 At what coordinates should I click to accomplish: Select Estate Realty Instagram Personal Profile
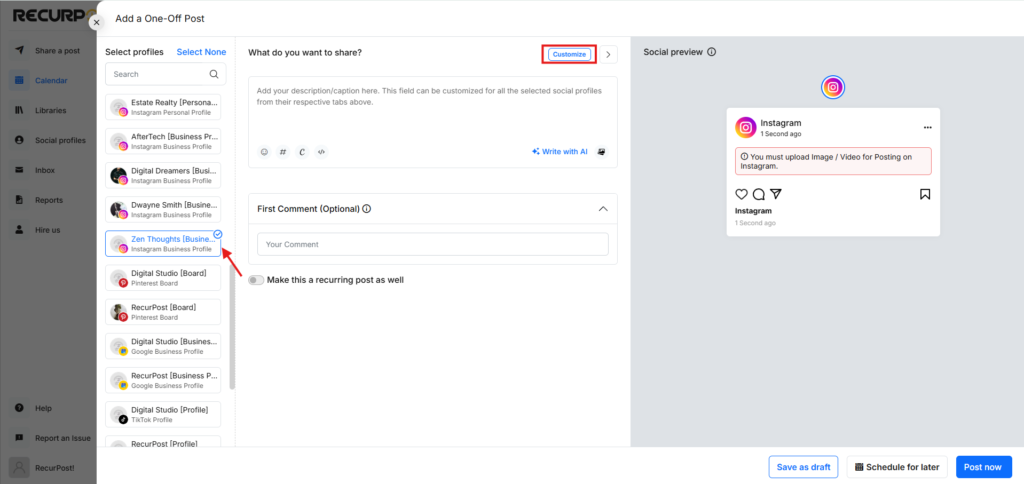point(163,107)
